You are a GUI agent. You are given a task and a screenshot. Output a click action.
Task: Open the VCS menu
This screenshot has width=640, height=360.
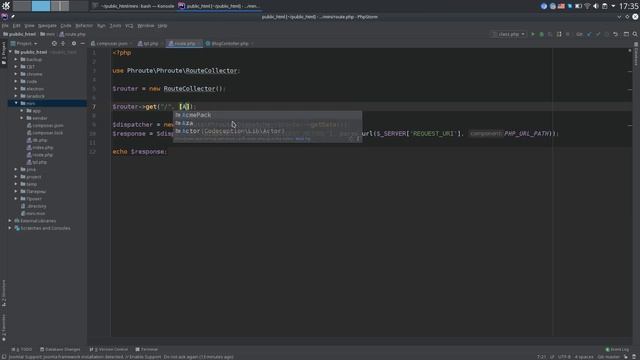129,26
